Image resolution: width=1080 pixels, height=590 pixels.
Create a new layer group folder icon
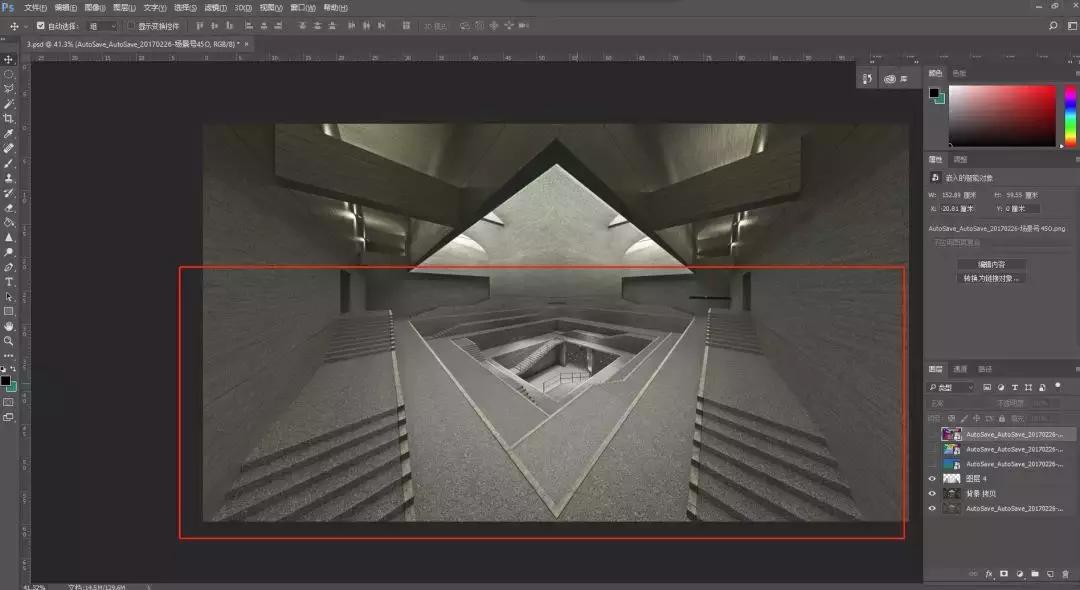1035,574
